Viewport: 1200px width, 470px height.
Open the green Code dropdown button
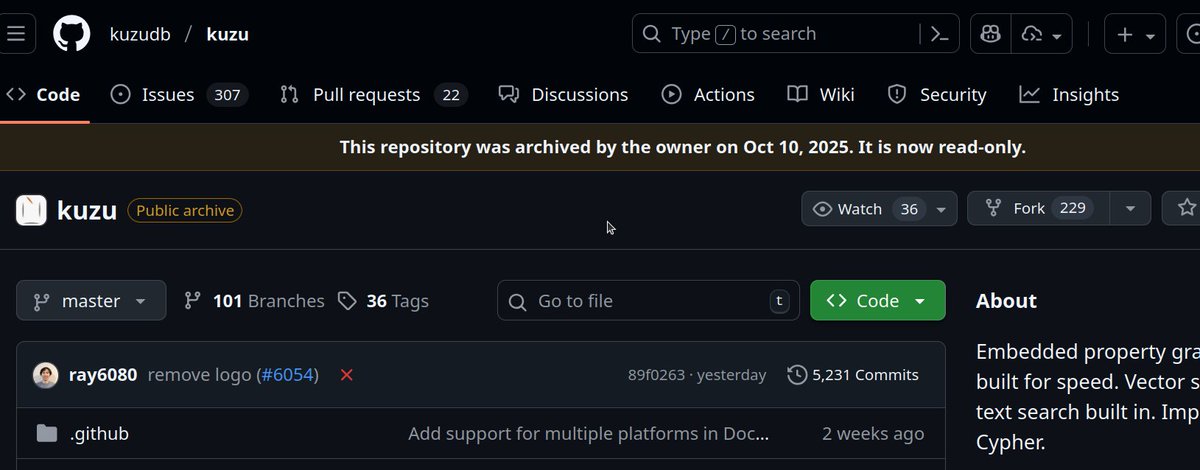click(878, 301)
